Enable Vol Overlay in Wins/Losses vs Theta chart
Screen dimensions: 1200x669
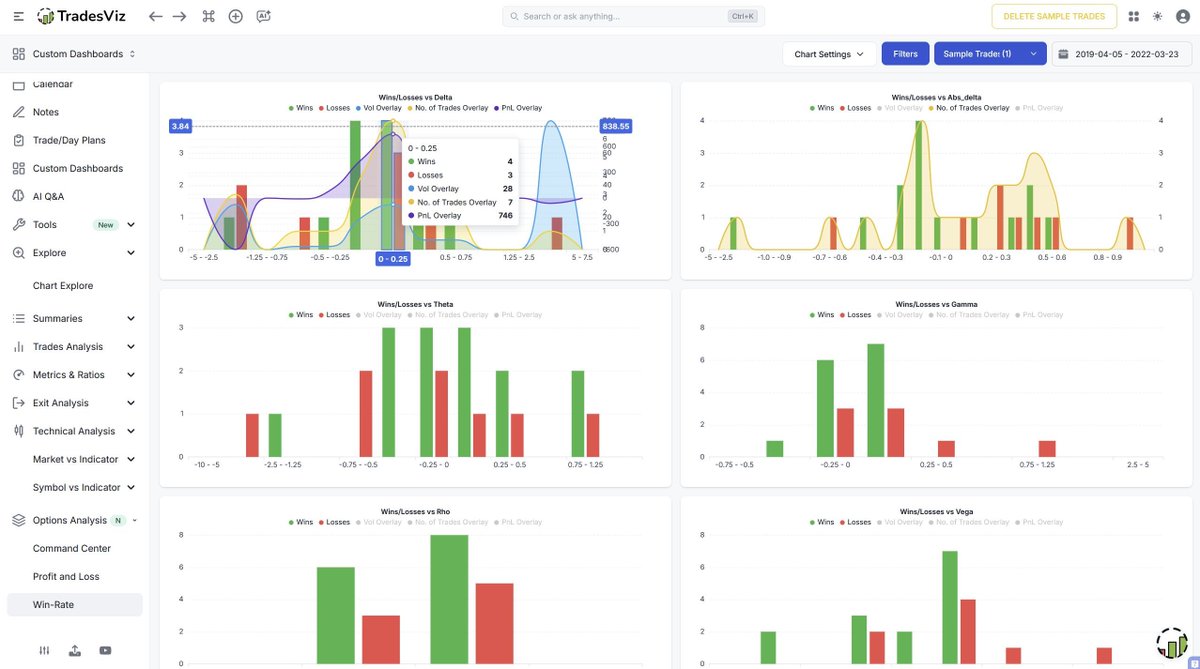379,315
